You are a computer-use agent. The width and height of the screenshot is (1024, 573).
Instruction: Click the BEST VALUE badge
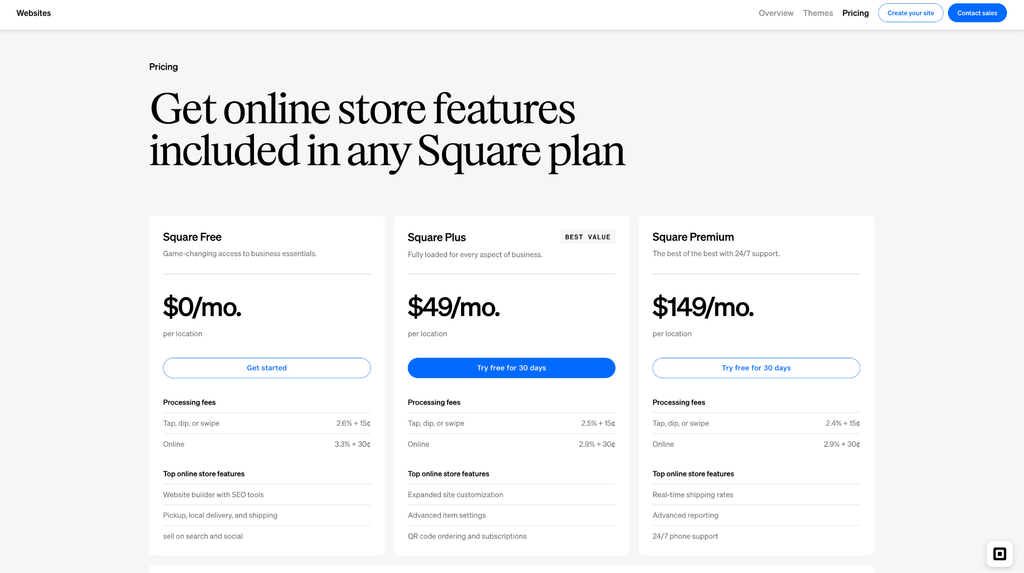coord(588,237)
